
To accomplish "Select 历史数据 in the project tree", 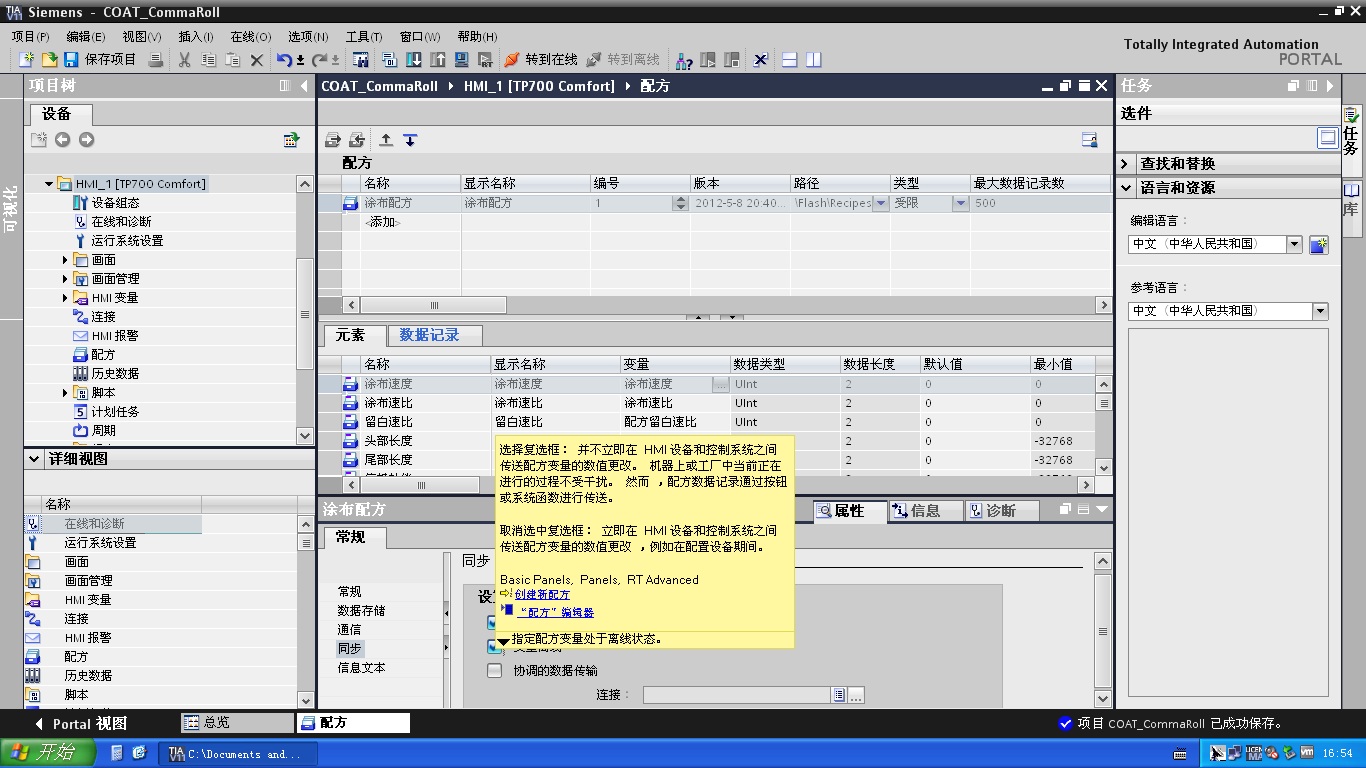I will click(116, 374).
